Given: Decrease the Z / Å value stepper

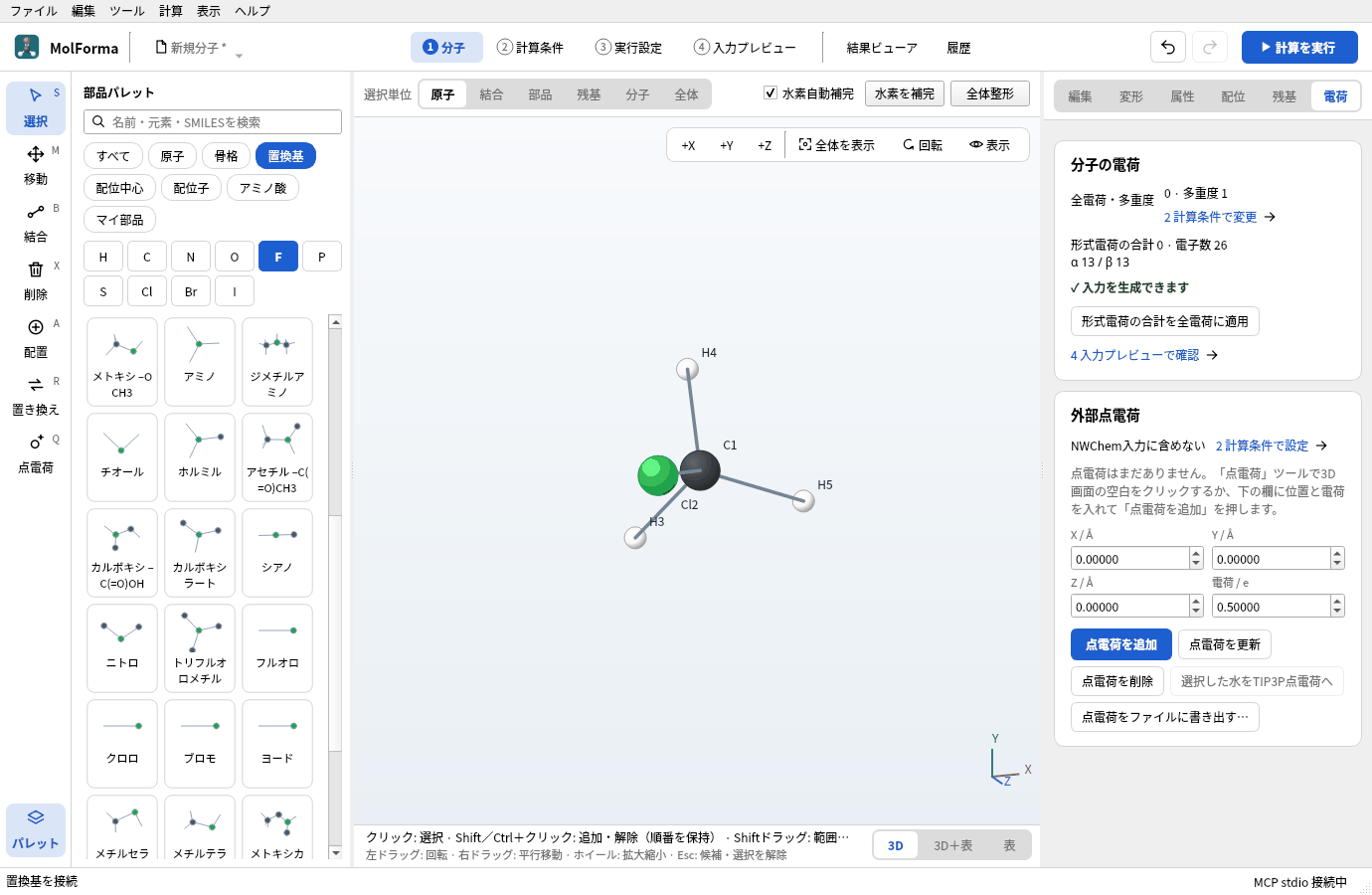Looking at the screenshot, I should coord(1196,612).
